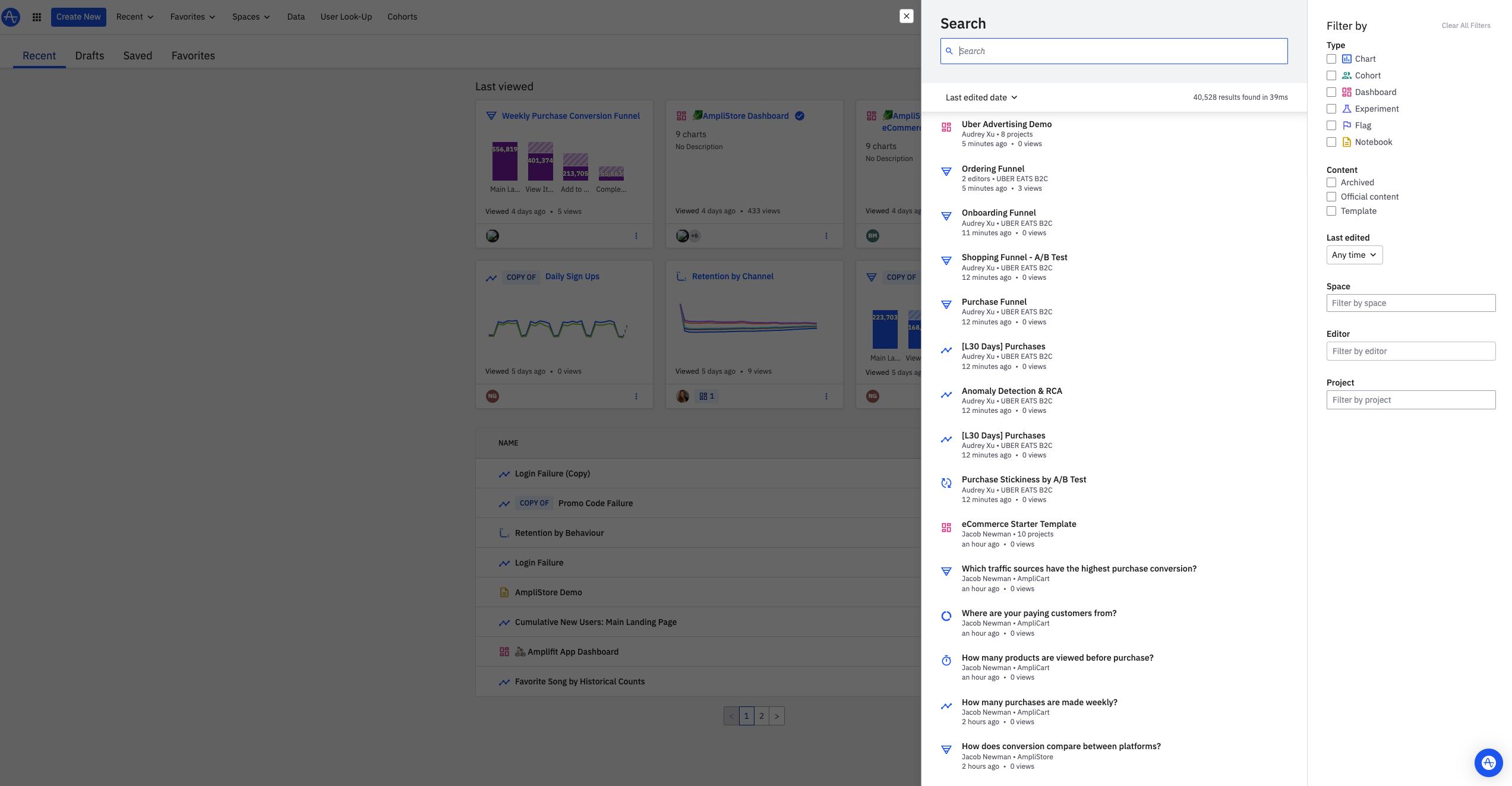Image resolution: width=1512 pixels, height=786 pixels.
Task: Click the Amplitude help icon bottom right
Action: tap(1488, 762)
